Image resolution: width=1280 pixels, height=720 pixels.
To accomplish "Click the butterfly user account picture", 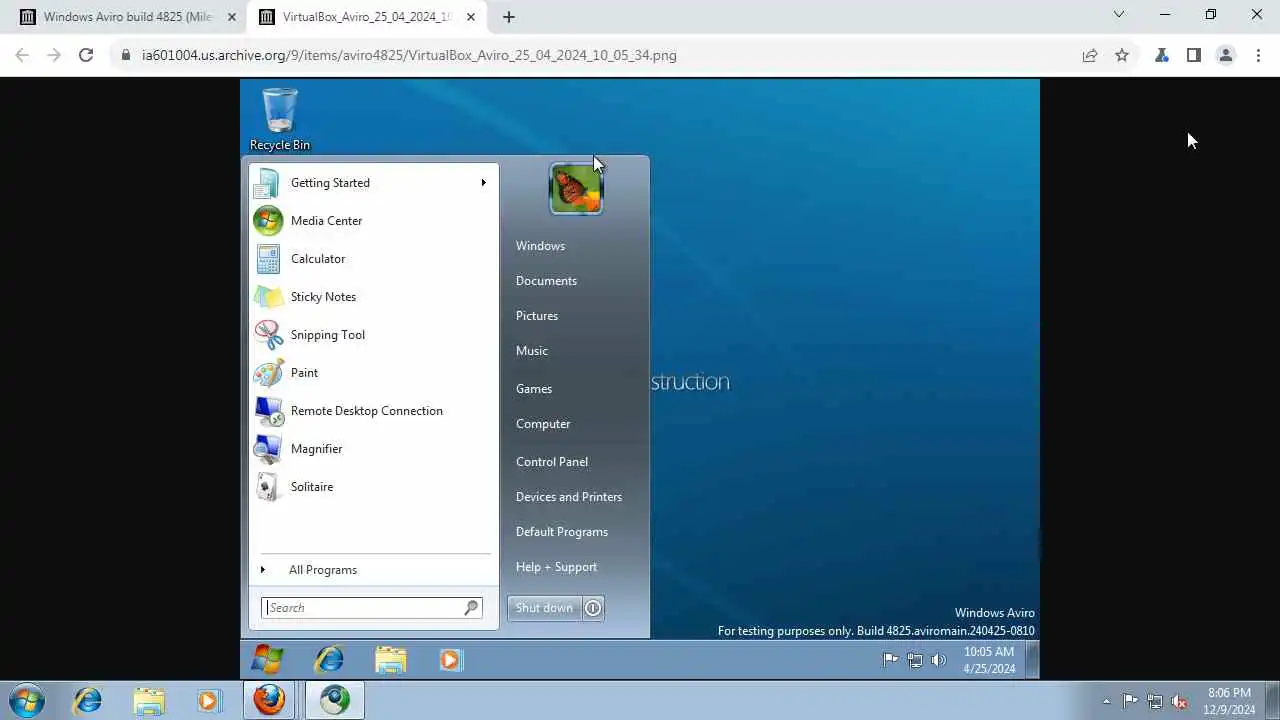I will point(576,189).
